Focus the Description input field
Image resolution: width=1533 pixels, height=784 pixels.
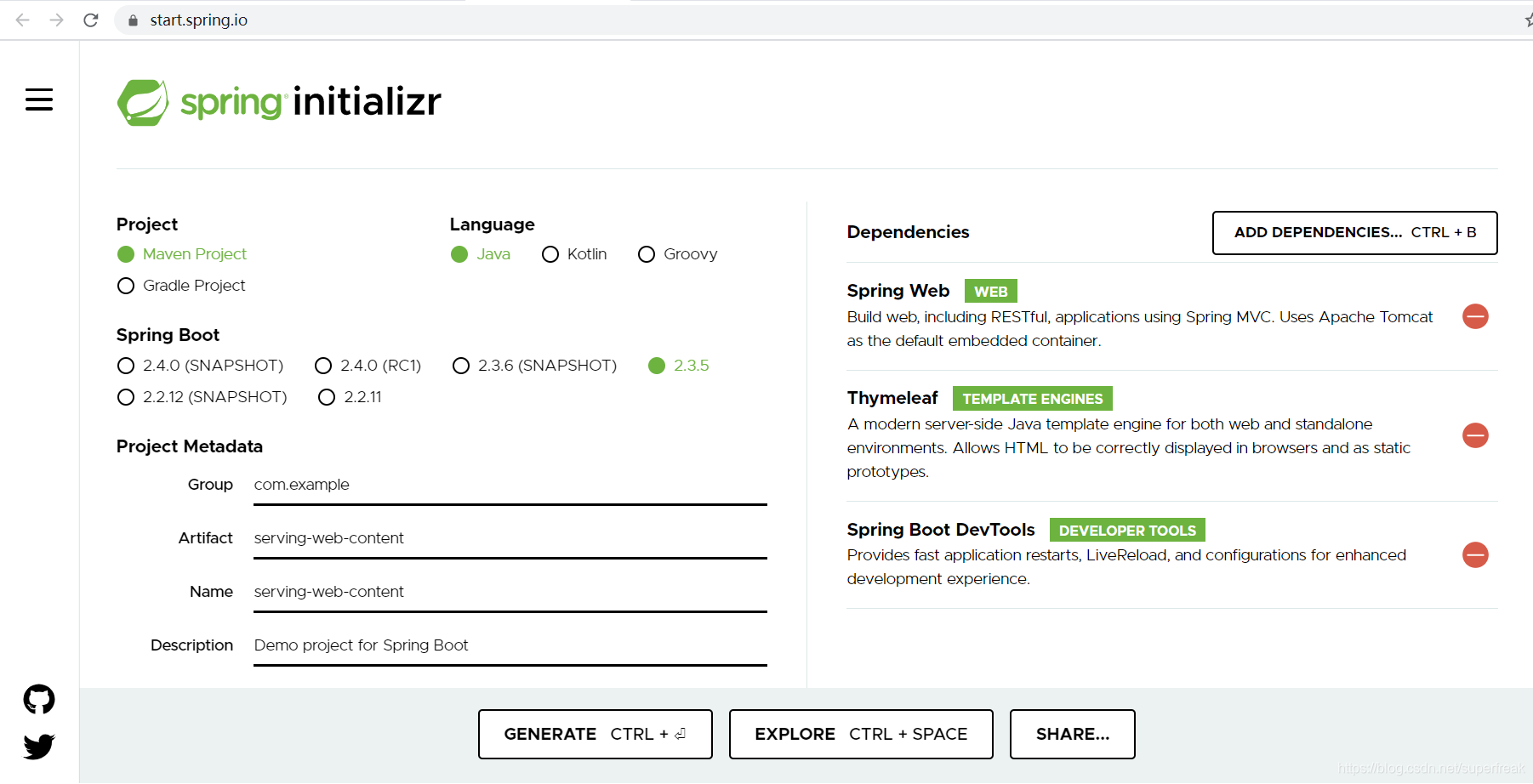(x=510, y=645)
